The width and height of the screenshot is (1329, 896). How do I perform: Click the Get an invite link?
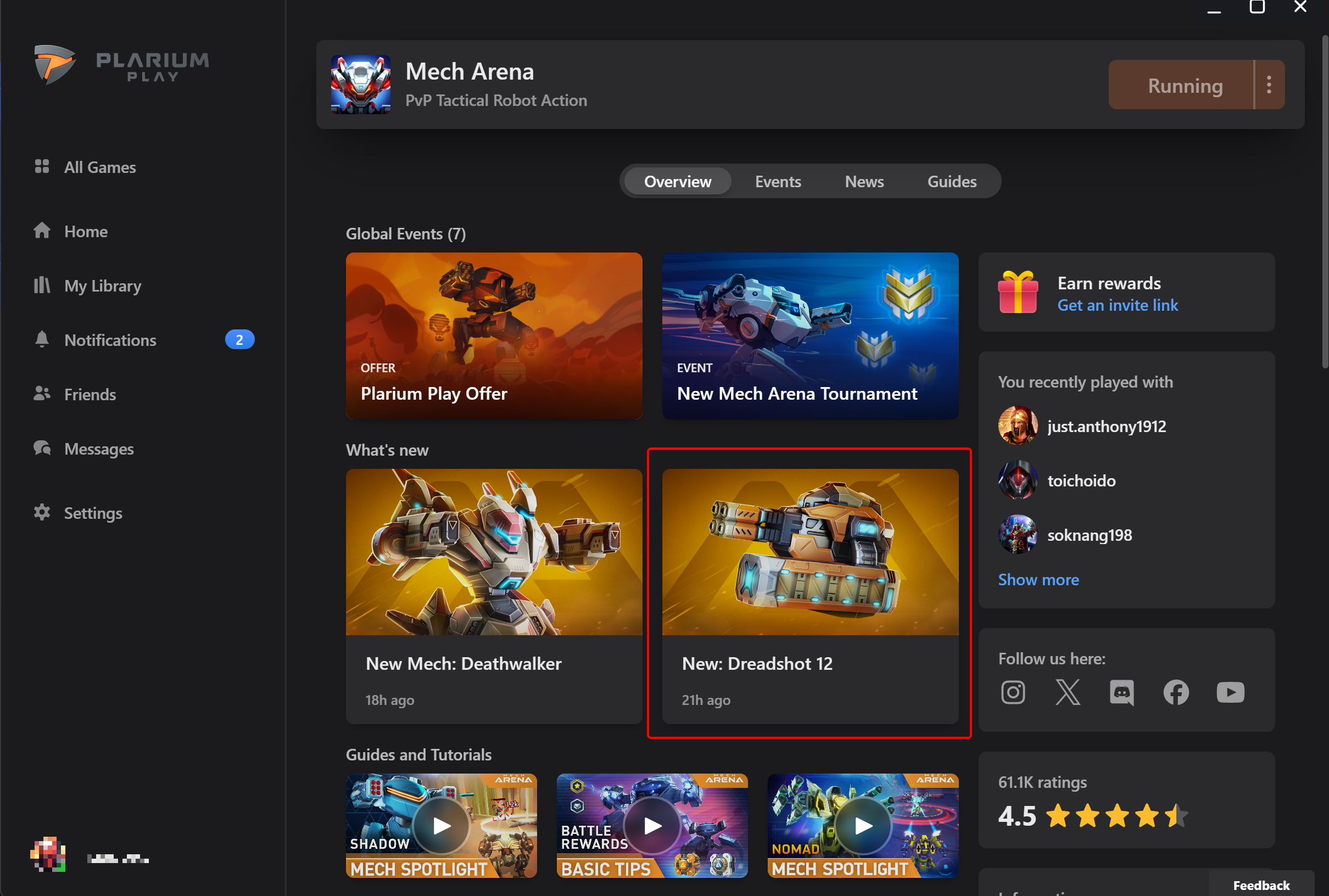pyautogui.click(x=1118, y=305)
